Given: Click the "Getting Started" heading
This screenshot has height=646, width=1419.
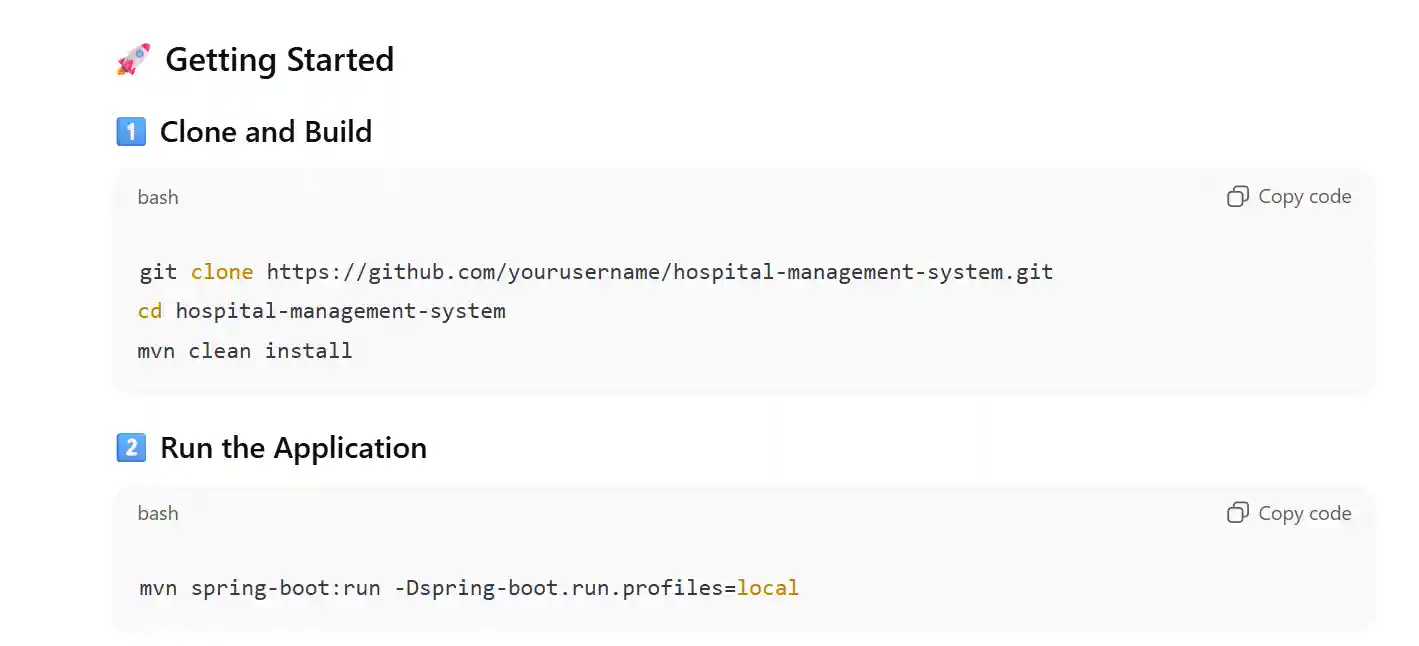Looking at the screenshot, I should click(x=279, y=60).
